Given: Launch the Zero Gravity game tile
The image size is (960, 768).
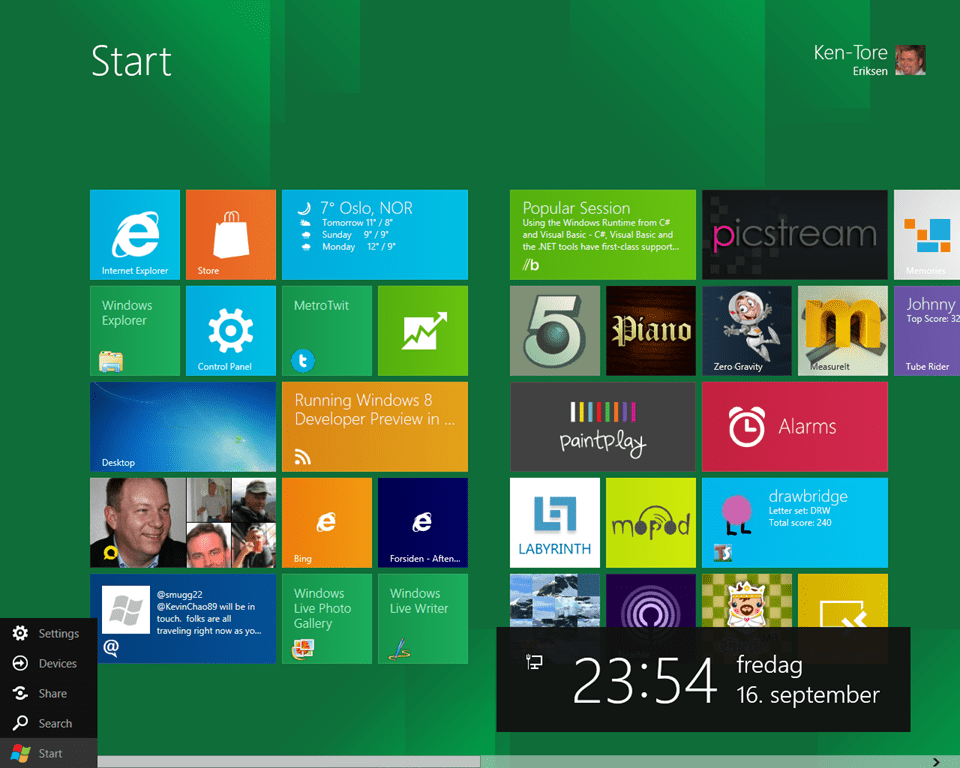Looking at the screenshot, I should point(747,331).
